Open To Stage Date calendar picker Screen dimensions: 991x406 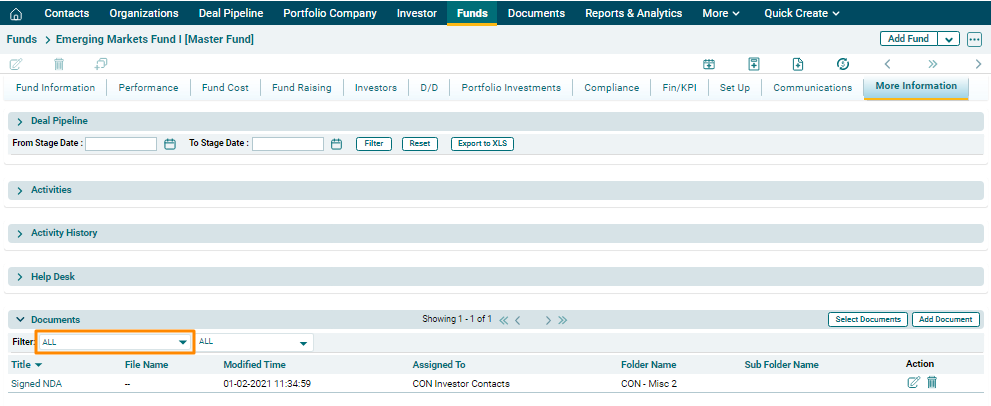(336, 144)
